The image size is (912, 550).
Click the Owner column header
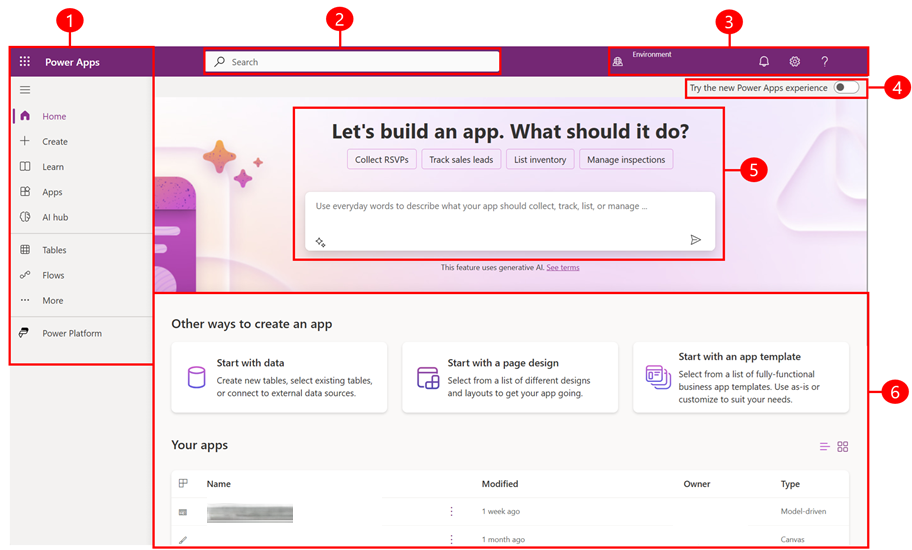click(696, 484)
